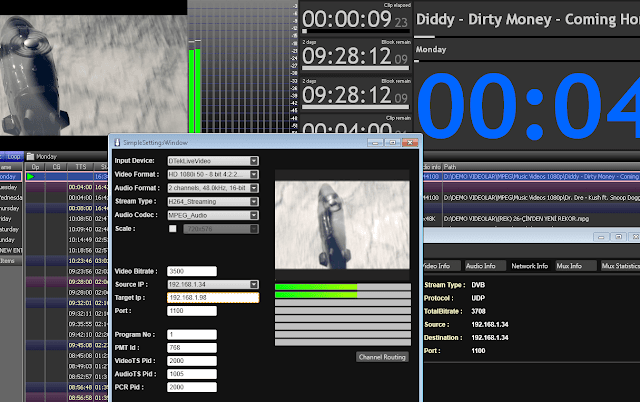Click the Protocol value UDP
This screenshot has height=402, width=640.
pos(478,298)
